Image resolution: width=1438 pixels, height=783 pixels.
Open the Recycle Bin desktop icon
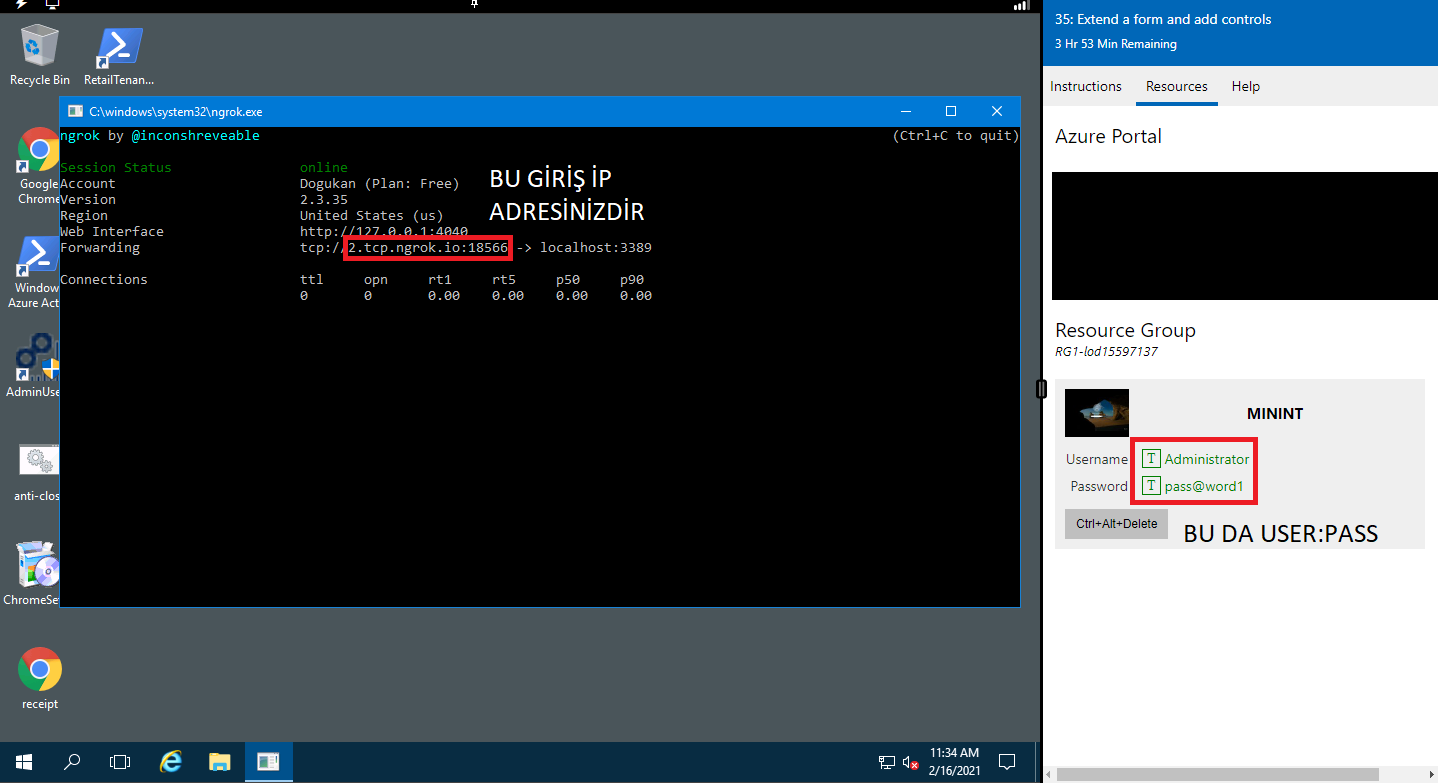(39, 55)
